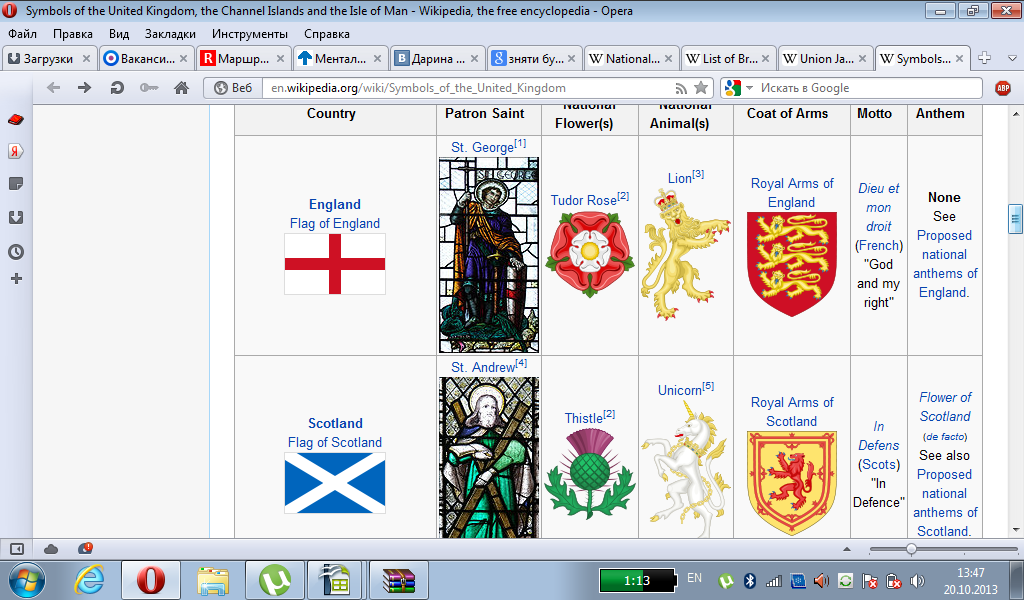Open the St. Andrew stained glass image
Image resolution: width=1024 pixels, height=600 pixels.
click(489, 458)
